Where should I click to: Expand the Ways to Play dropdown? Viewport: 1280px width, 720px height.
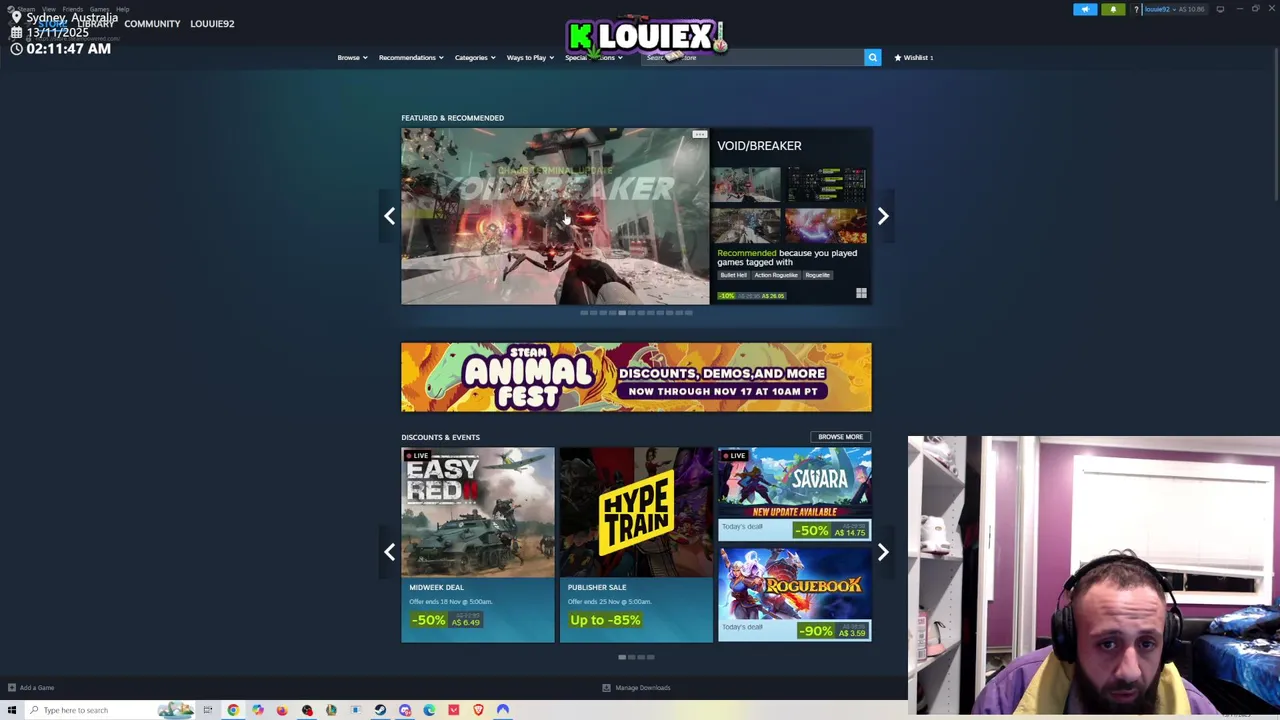(530, 58)
